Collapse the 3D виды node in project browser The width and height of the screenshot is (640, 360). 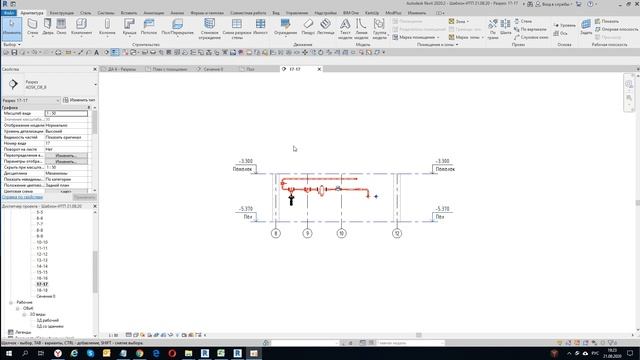[x=24, y=314]
